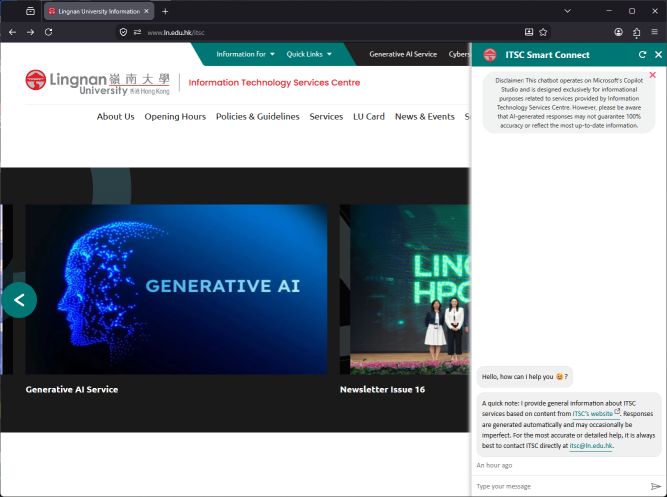
Task: Open the News & Events menu
Action: pos(425,117)
